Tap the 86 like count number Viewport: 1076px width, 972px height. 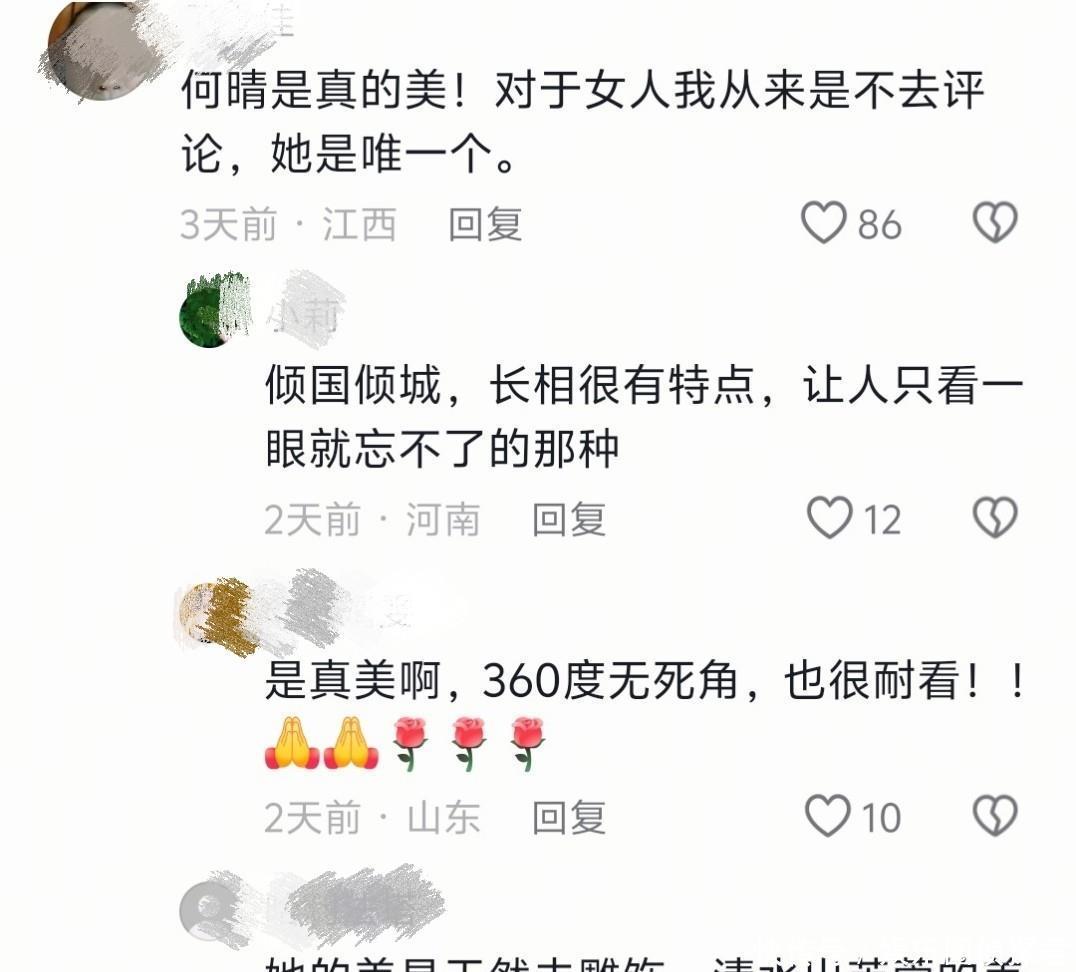[x=879, y=225]
